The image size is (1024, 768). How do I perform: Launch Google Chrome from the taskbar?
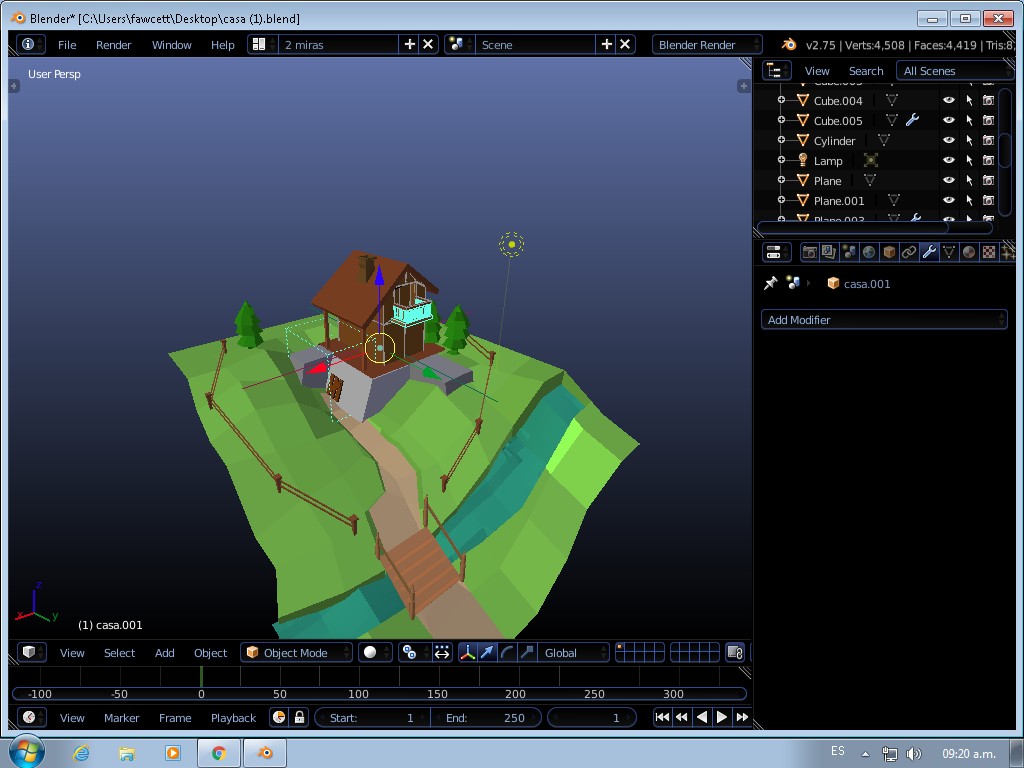coord(218,751)
